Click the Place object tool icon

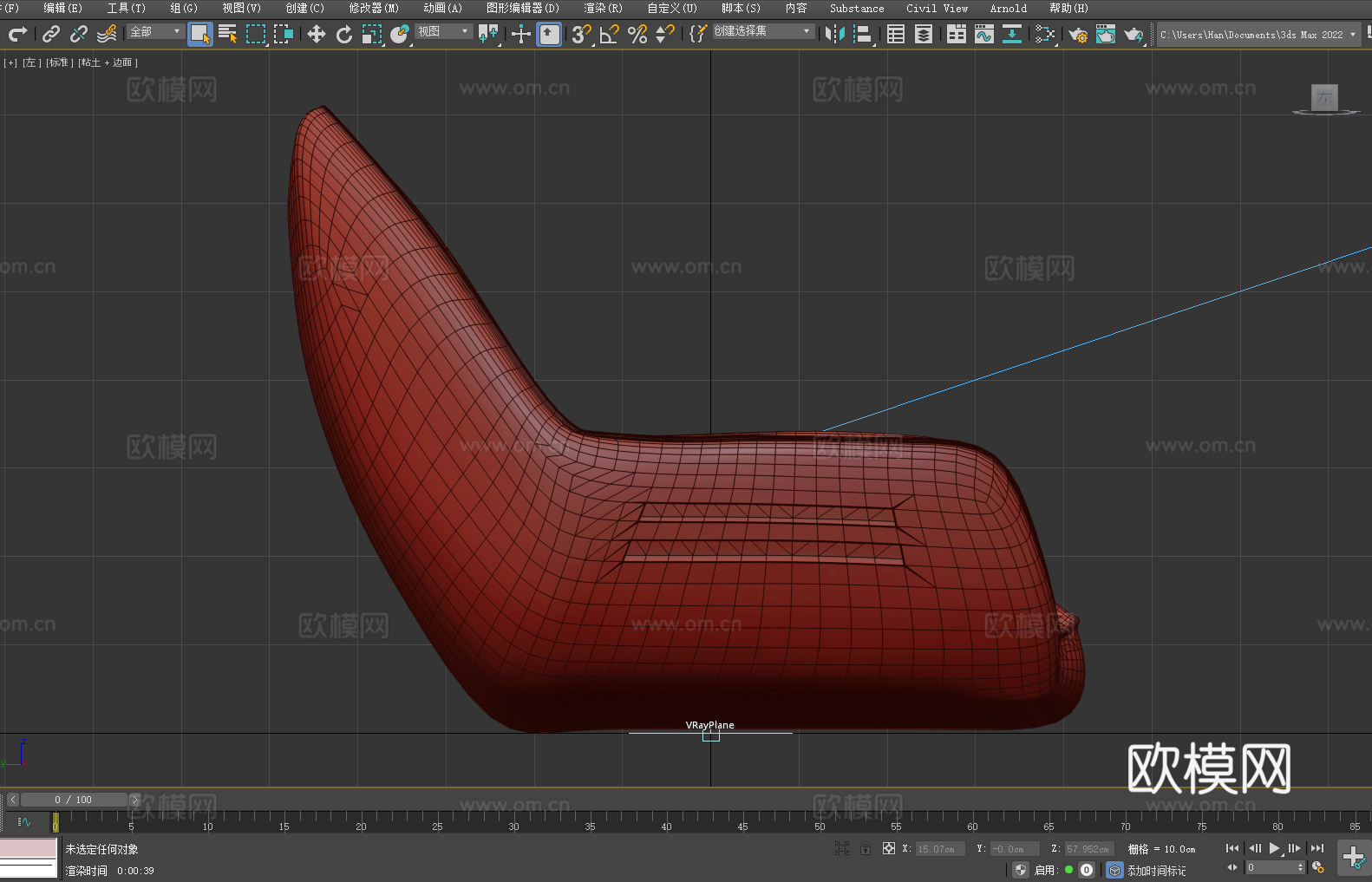tap(400, 34)
